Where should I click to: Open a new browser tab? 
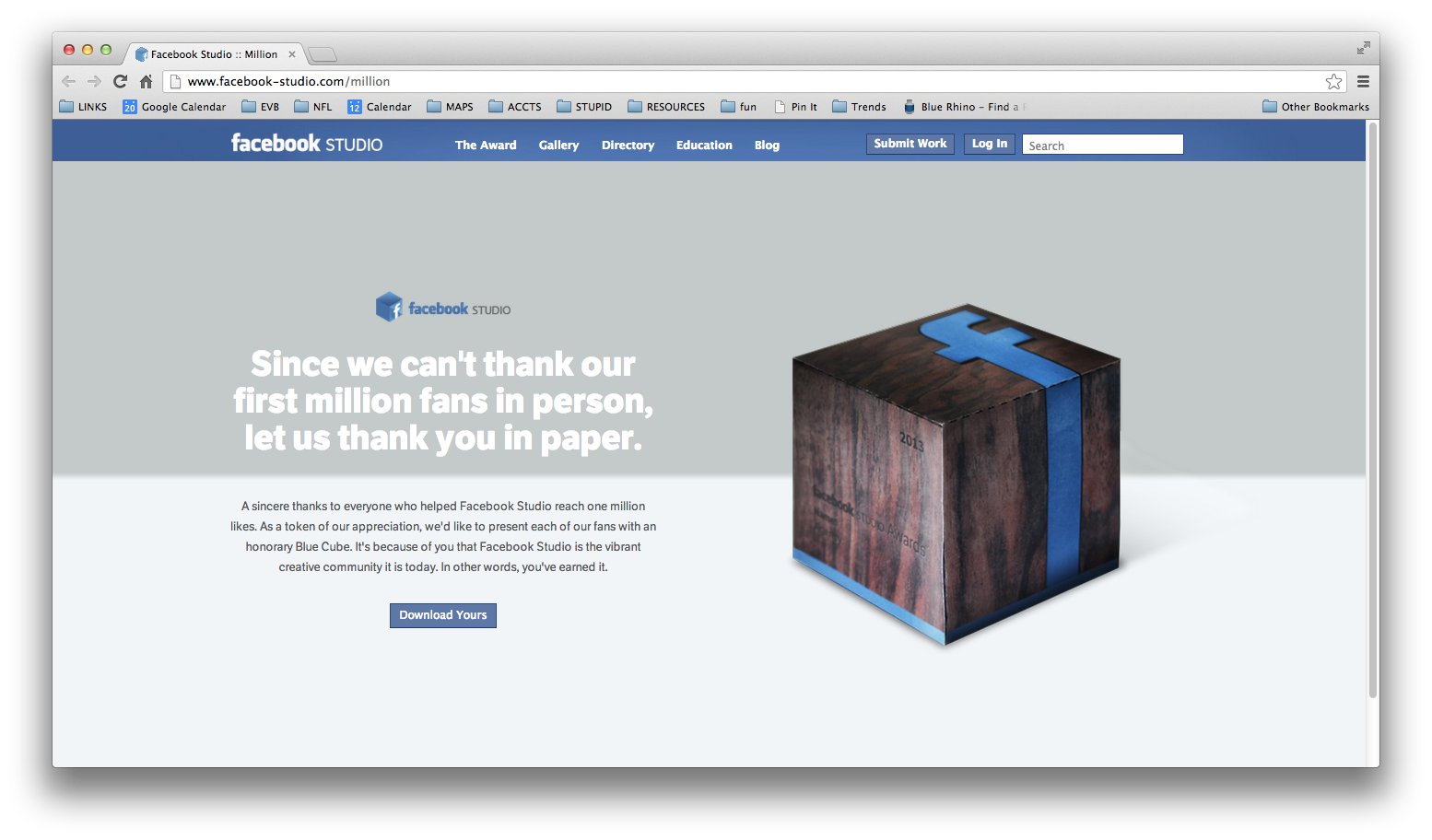[x=323, y=54]
